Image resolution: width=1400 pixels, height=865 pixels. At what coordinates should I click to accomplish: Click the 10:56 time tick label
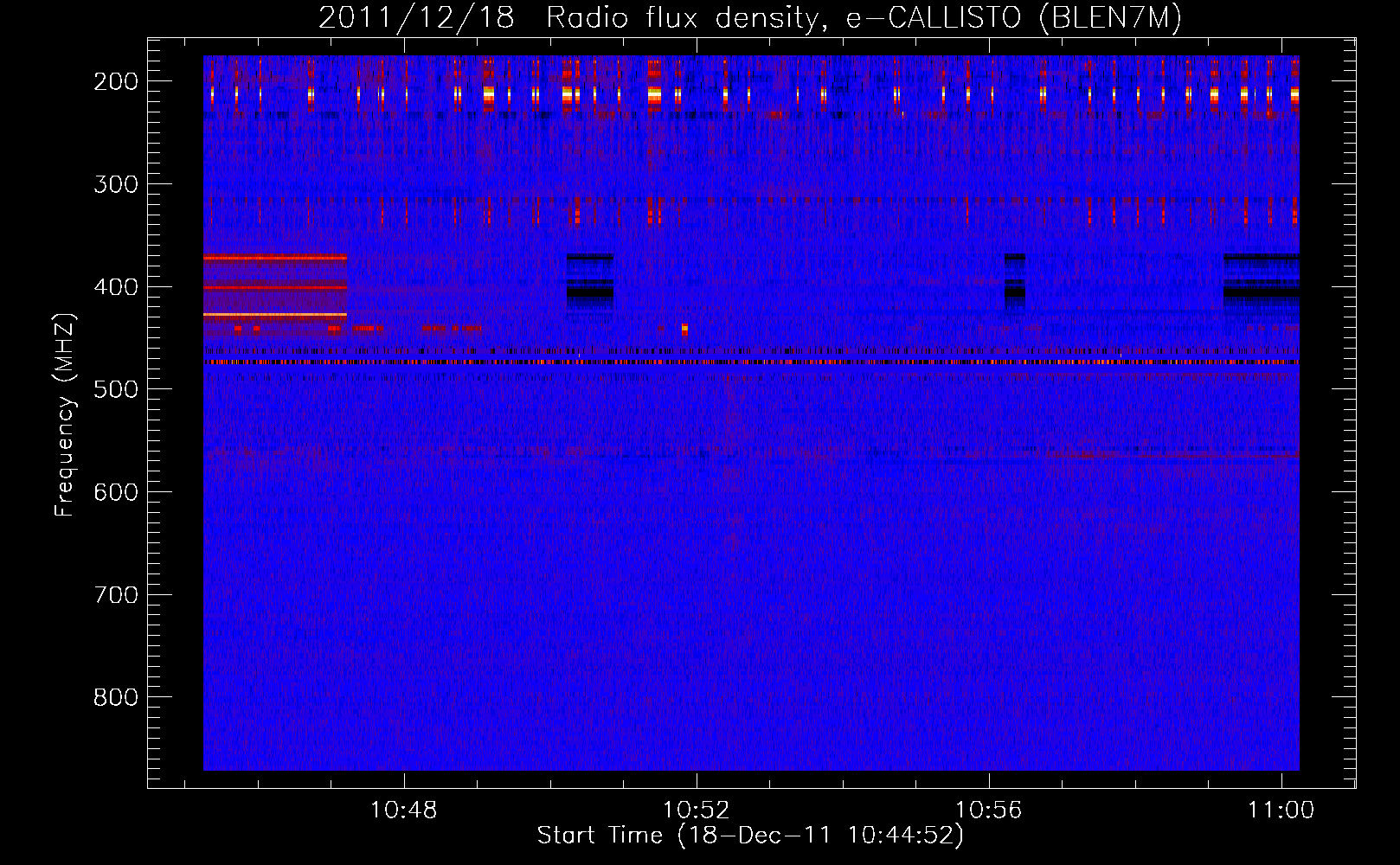[989, 811]
